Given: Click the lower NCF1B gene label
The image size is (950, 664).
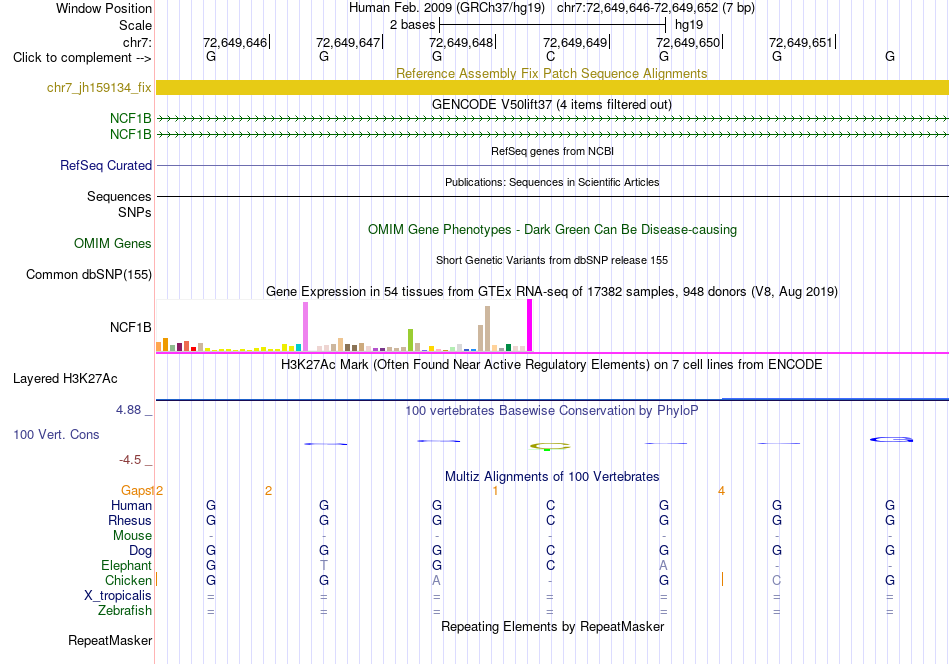Looking at the screenshot, I should (x=130, y=134).
